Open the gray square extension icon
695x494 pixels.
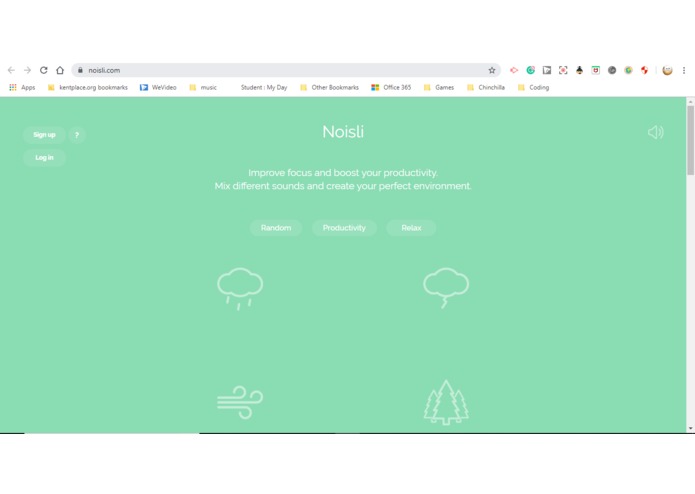coord(547,70)
